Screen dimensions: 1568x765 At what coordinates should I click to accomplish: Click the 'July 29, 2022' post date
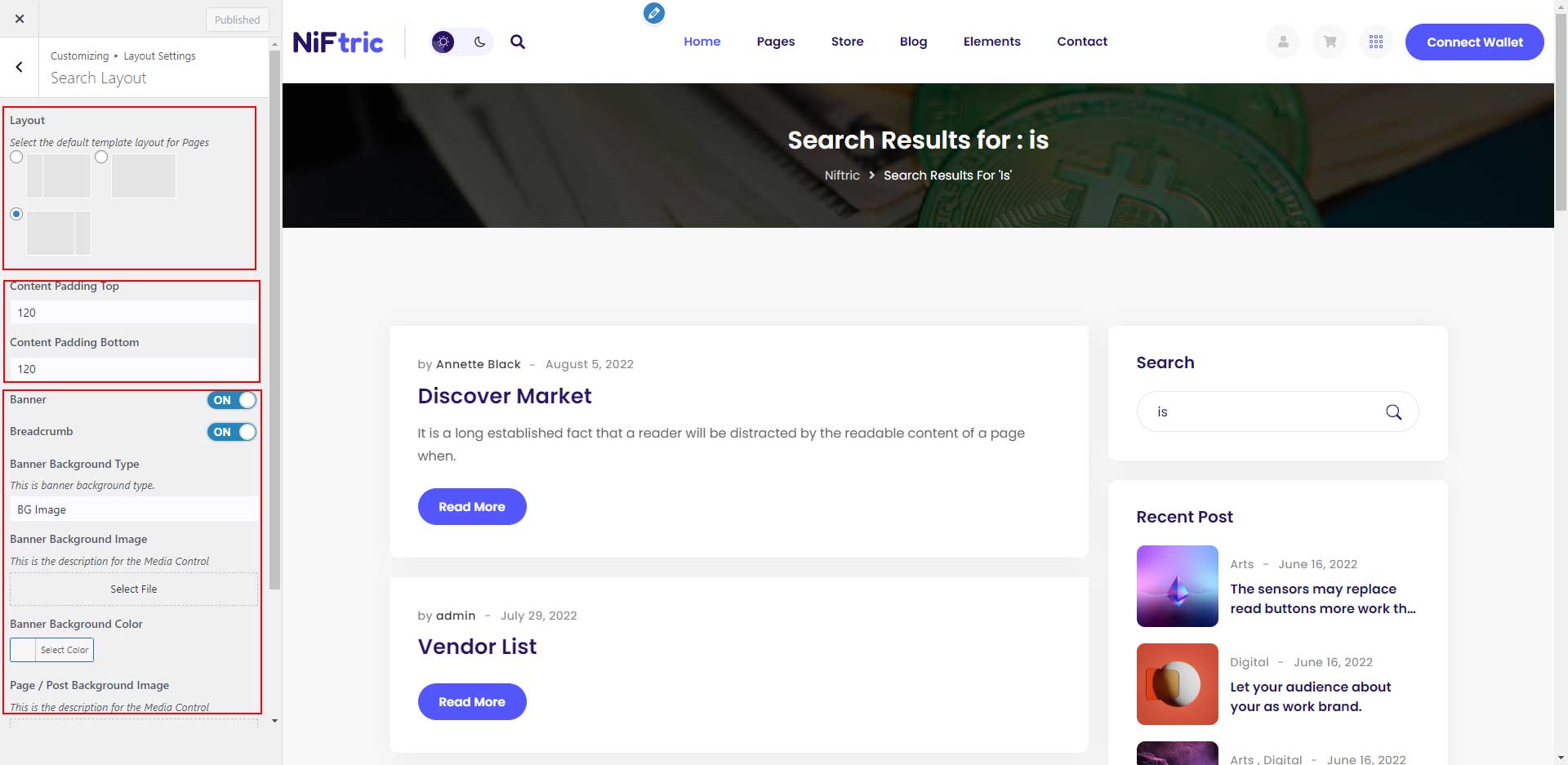(539, 616)
